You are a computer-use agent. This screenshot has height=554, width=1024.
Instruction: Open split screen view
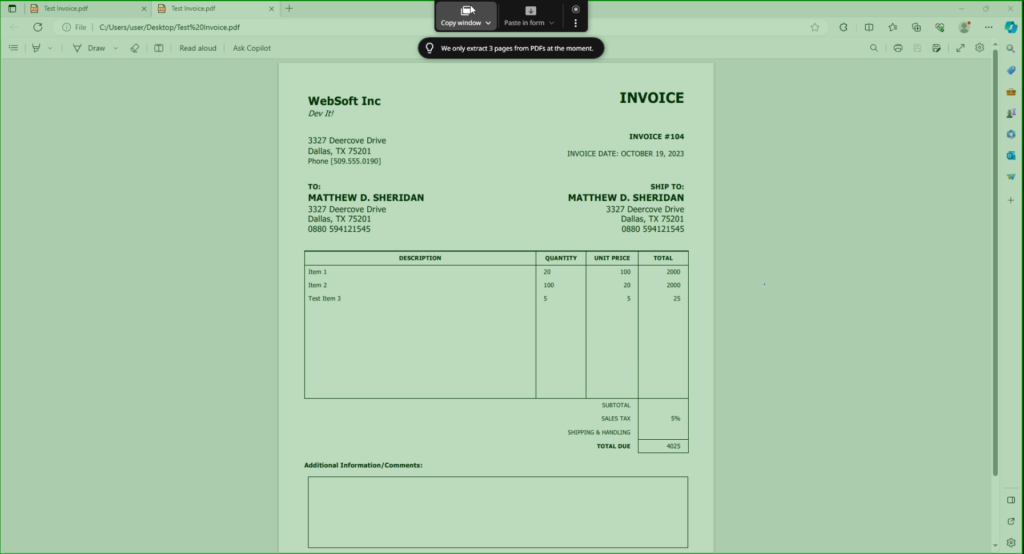click(x=869, y=27)
